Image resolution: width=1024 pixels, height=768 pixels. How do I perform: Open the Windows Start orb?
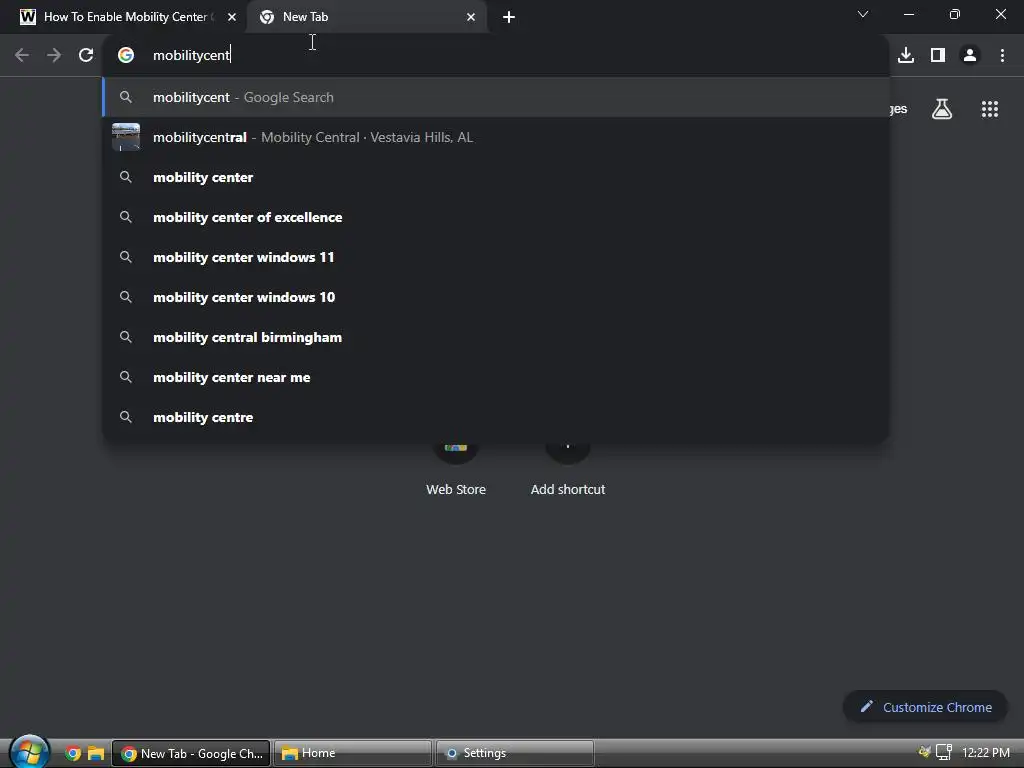[x=29, y=752]
